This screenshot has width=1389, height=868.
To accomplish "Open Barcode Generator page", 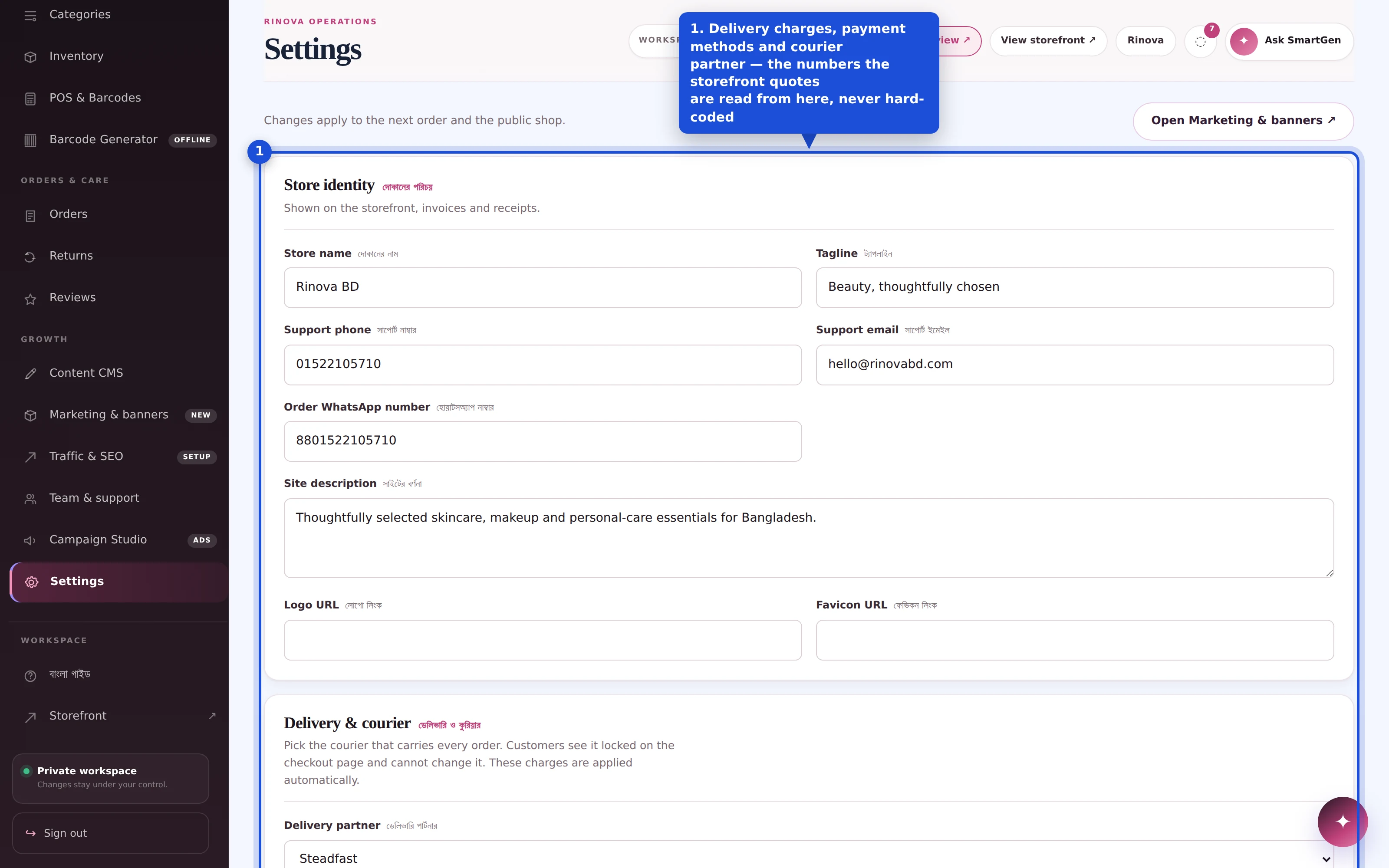I will [119, 139].
